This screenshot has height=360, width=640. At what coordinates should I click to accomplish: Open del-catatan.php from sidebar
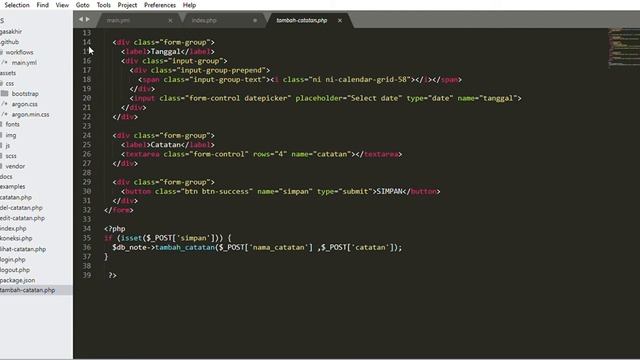click(x=21, y=208)
